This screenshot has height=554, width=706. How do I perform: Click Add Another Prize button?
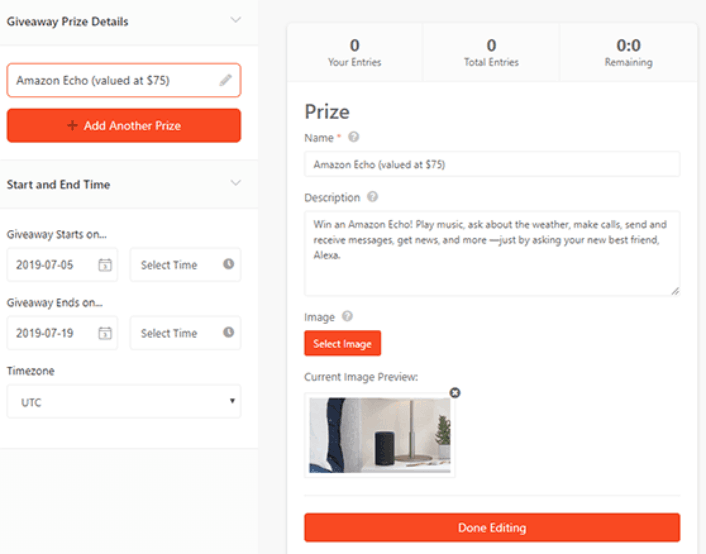[x=124, y=126]
